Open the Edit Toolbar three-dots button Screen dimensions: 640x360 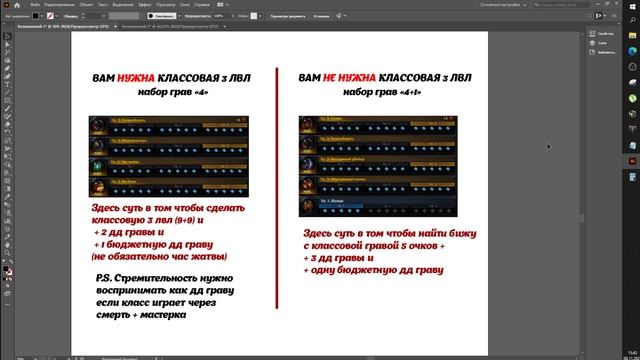click(7, 304)
